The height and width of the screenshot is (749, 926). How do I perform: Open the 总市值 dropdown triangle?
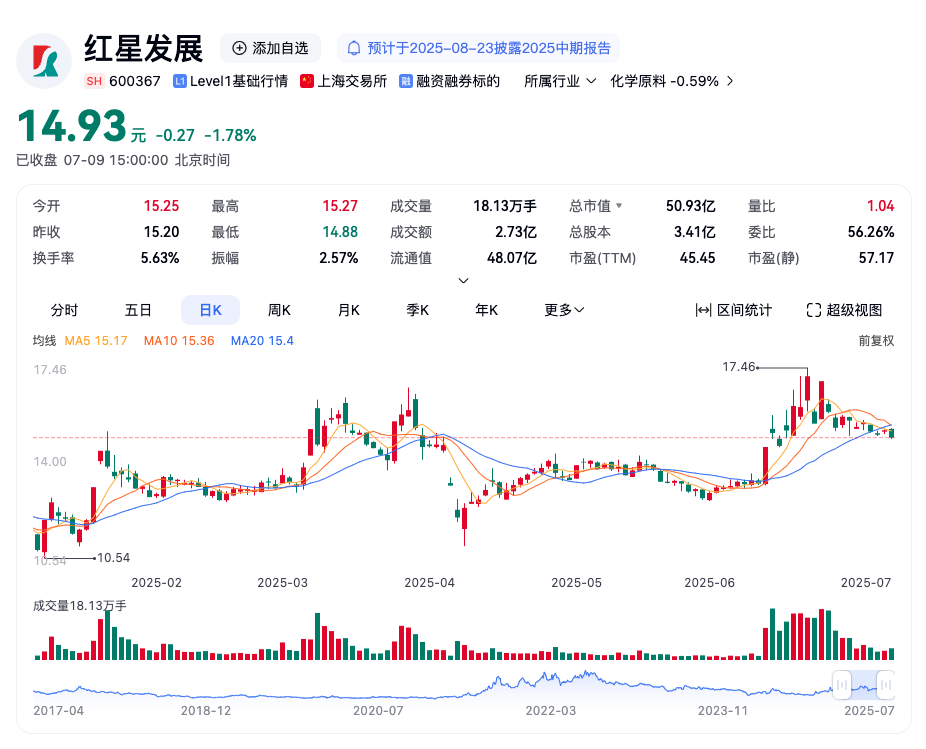coord(619,206)
